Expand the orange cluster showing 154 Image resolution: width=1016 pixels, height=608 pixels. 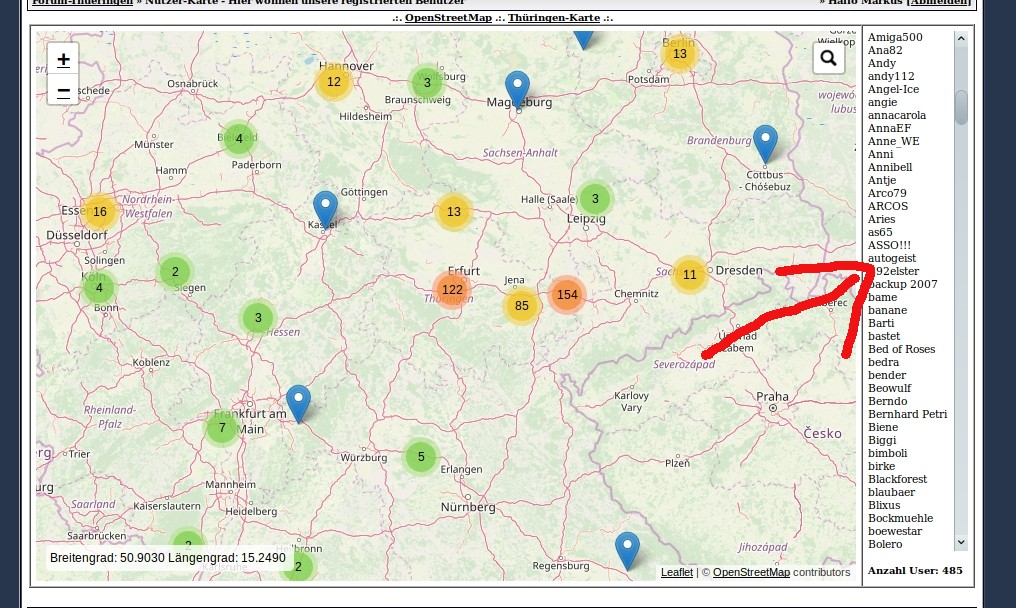tap(567, 295)
